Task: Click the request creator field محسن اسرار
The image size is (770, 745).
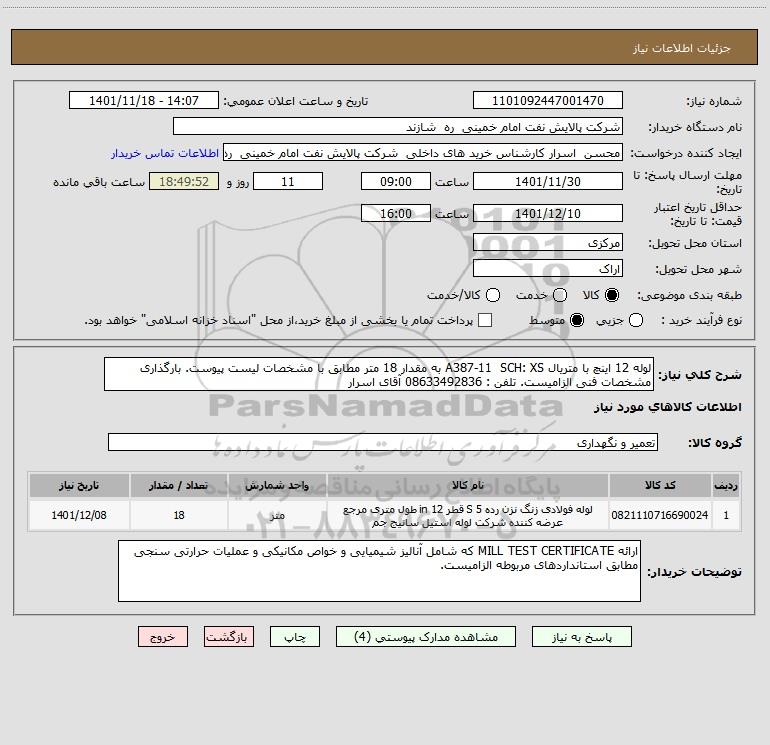Action: (423, 153)
